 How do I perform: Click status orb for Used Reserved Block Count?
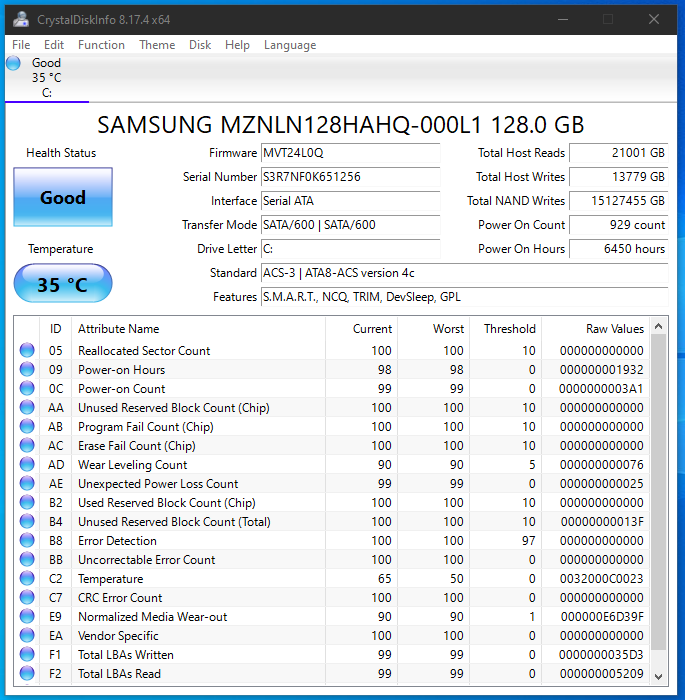(27, 503)
